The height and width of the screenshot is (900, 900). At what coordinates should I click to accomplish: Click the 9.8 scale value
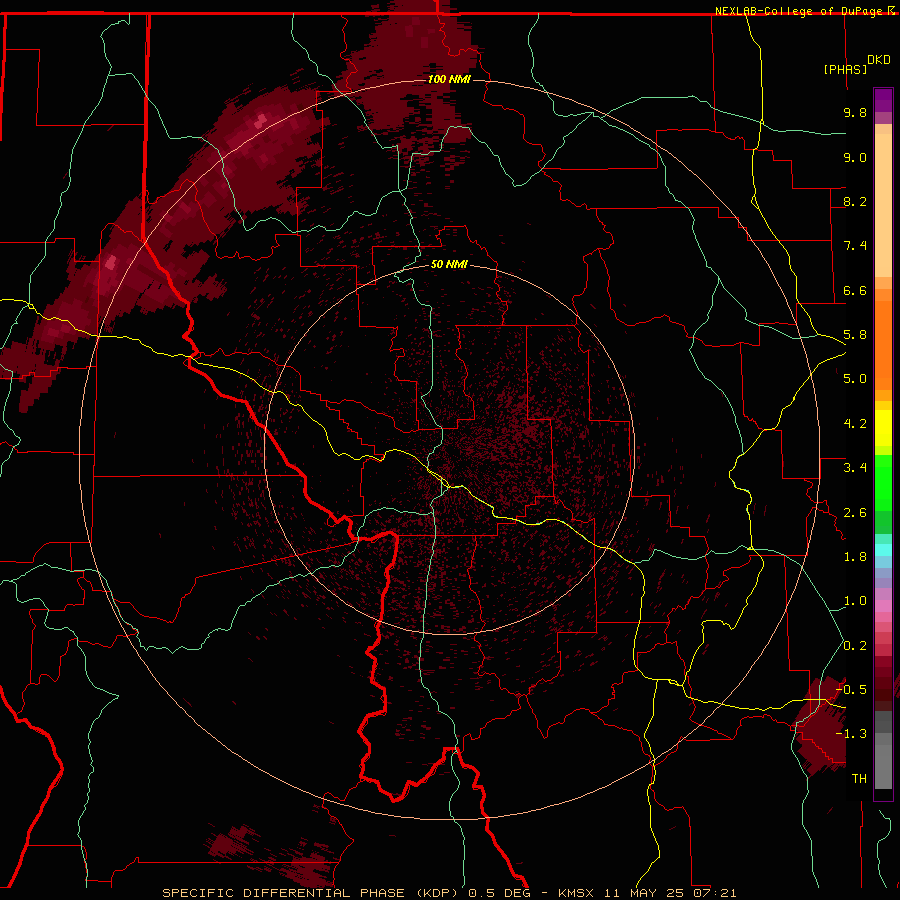855,112
